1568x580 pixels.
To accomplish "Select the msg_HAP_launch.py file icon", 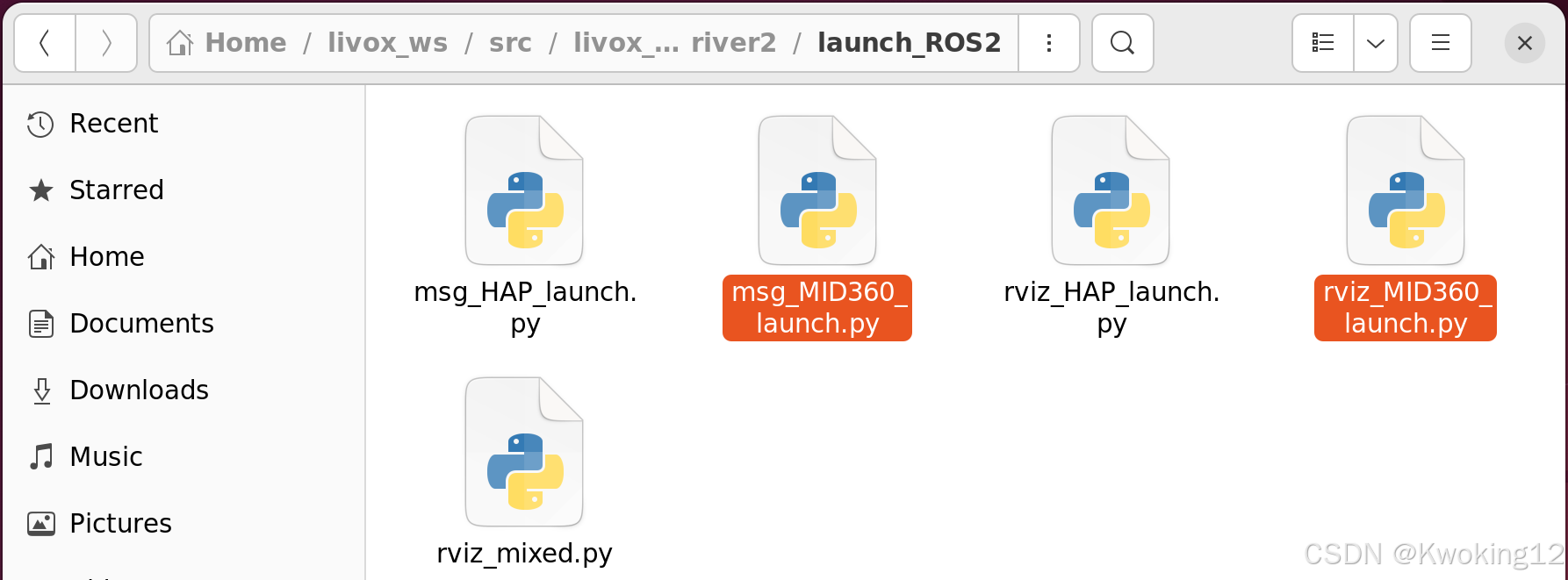I will pos(524,190).
